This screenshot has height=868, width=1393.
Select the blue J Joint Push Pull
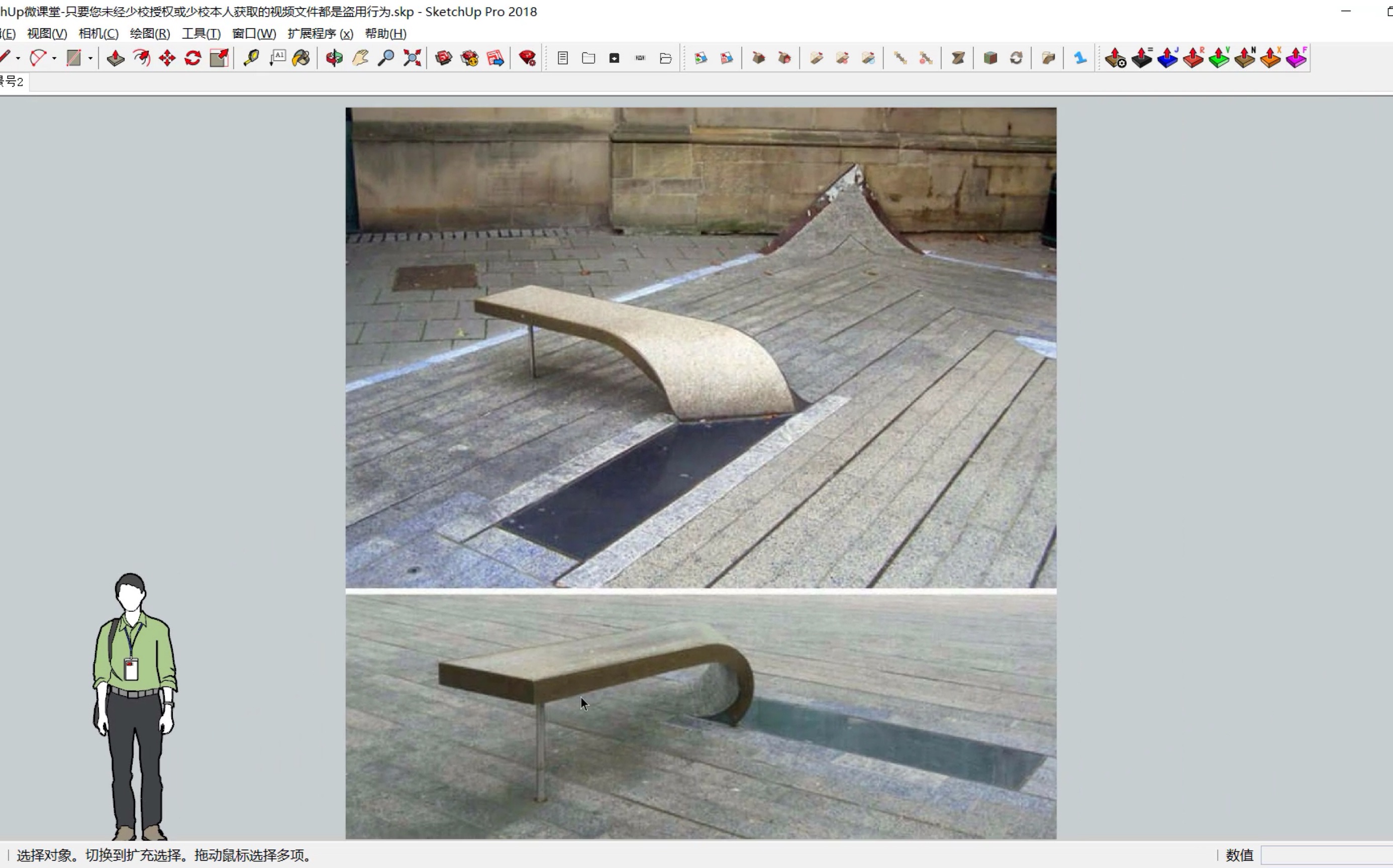click(1167, 58)
